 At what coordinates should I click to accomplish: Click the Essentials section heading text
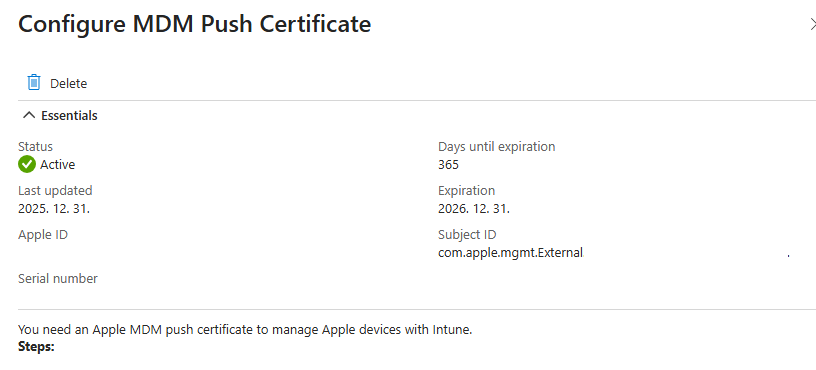click(69, 116)
